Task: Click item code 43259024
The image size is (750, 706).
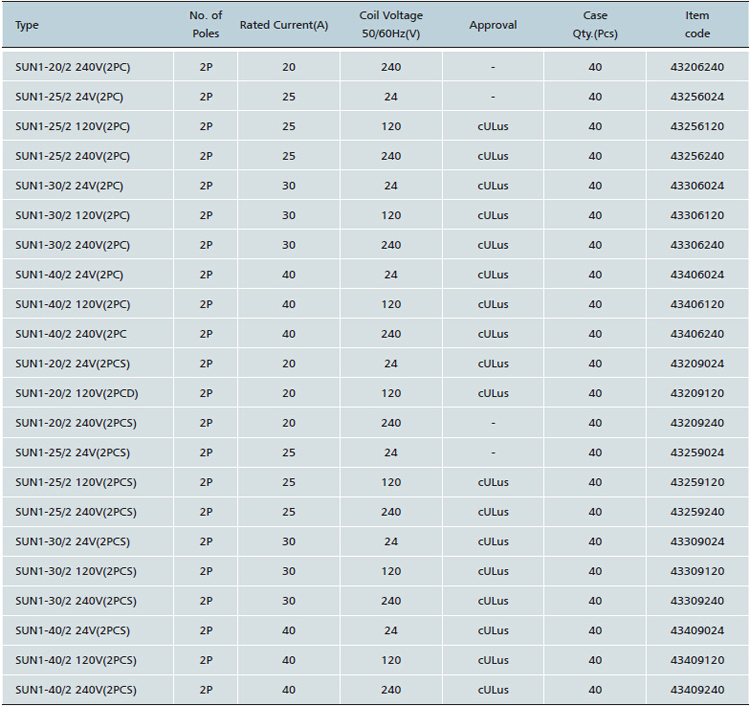Action: (x=697, y=452)
